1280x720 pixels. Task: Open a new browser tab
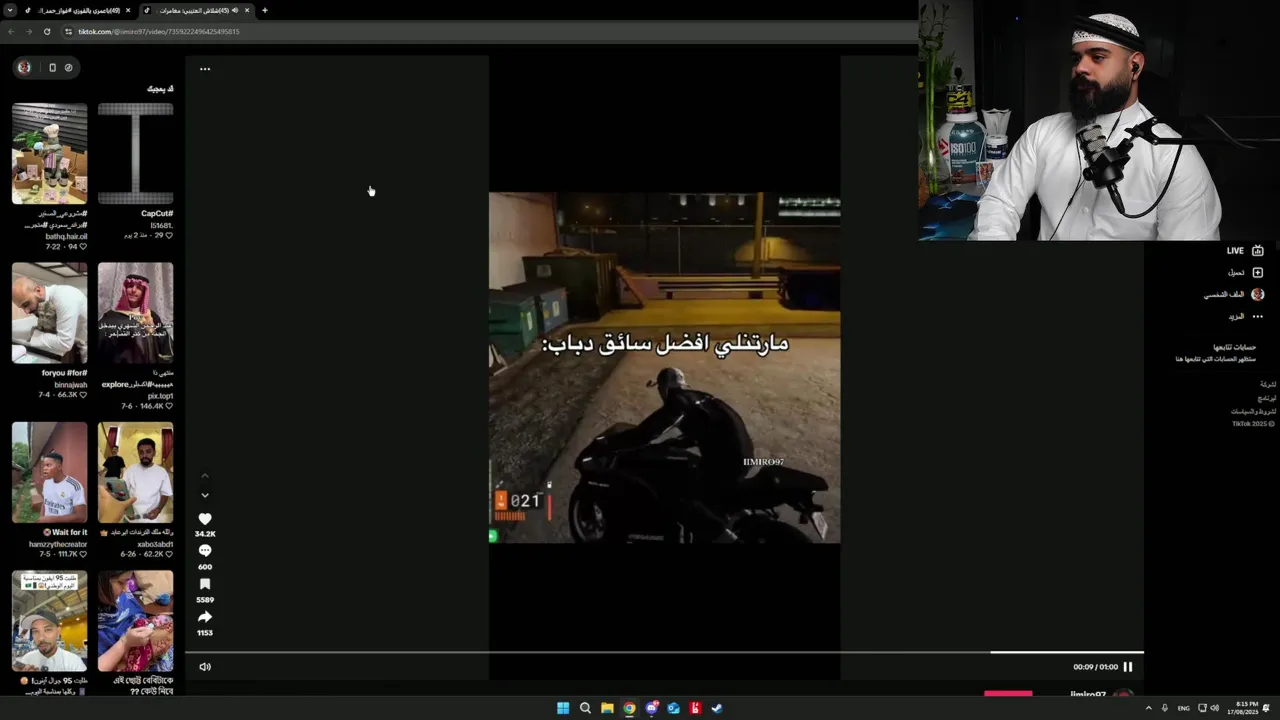point(265,10)
